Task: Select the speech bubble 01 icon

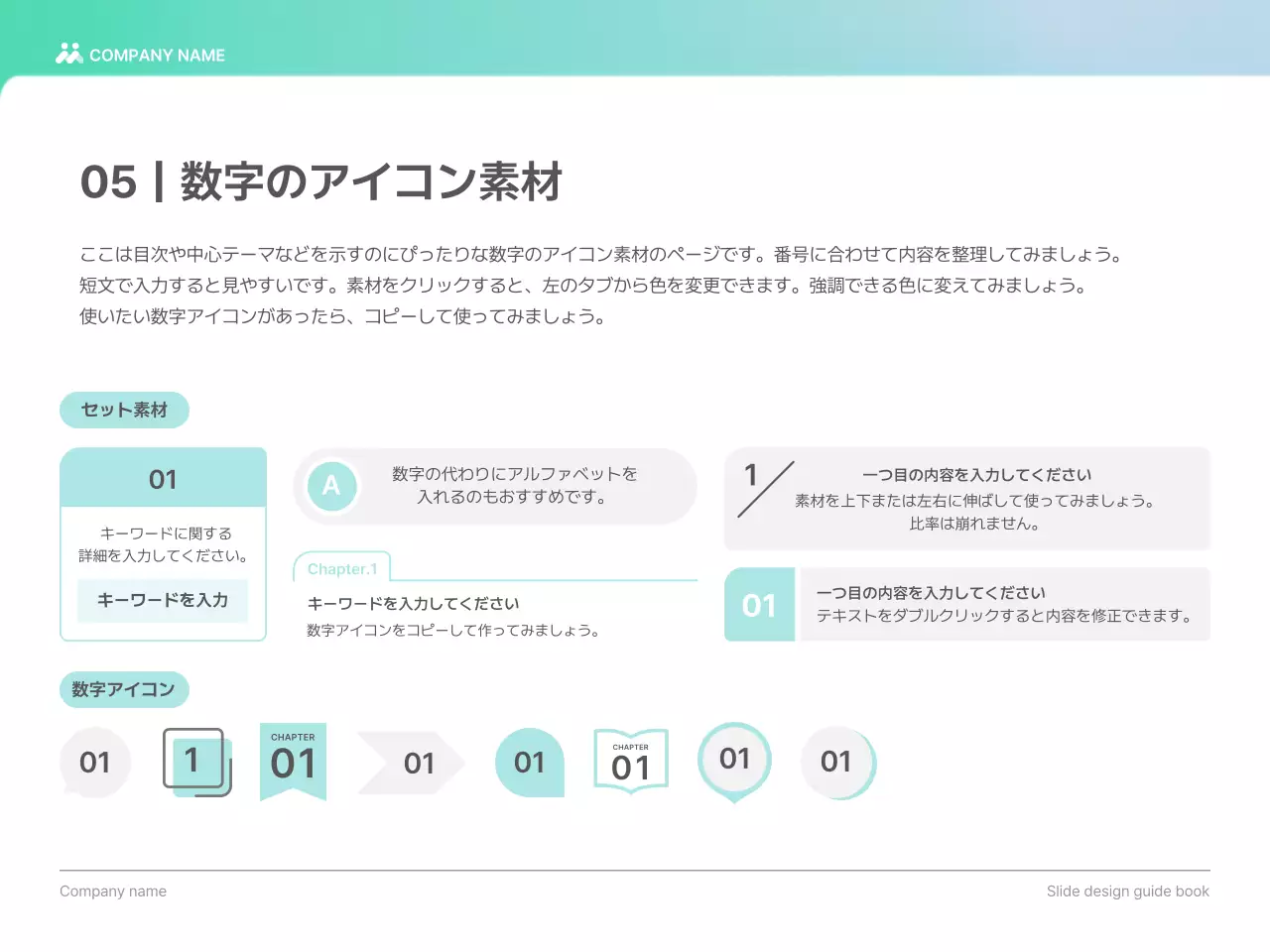Action: point(95,762)
